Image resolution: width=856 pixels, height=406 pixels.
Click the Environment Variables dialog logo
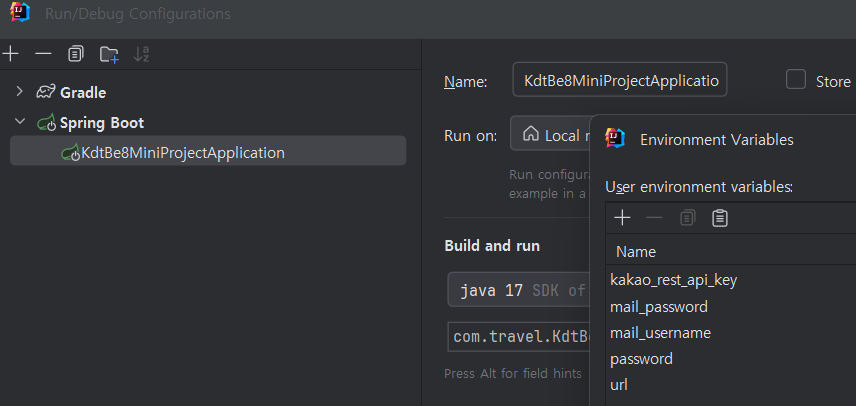(616, 139)
